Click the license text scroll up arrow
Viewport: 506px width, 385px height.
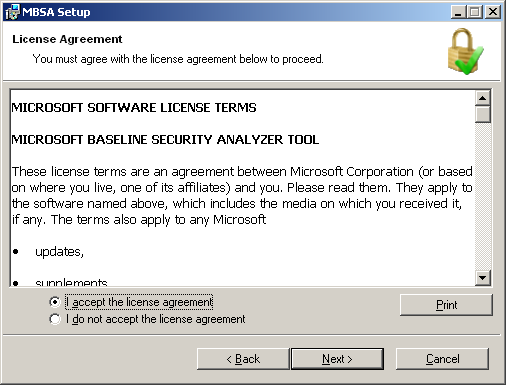(x=483, y=98)
